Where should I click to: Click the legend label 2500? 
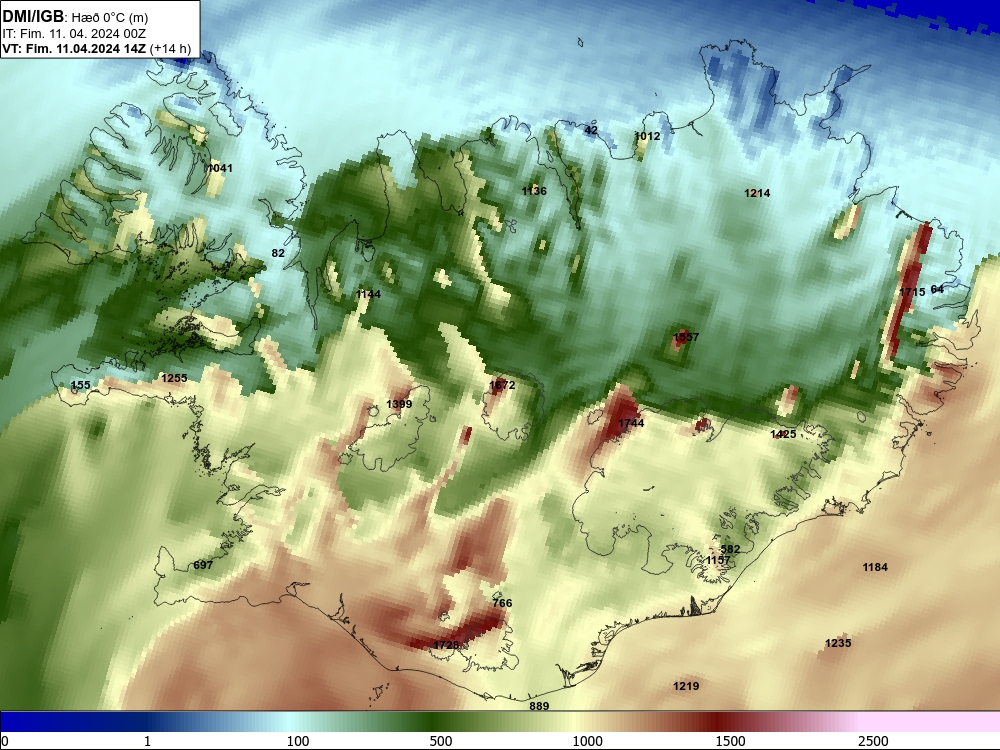pyautogui.click(x=873, y=741)
